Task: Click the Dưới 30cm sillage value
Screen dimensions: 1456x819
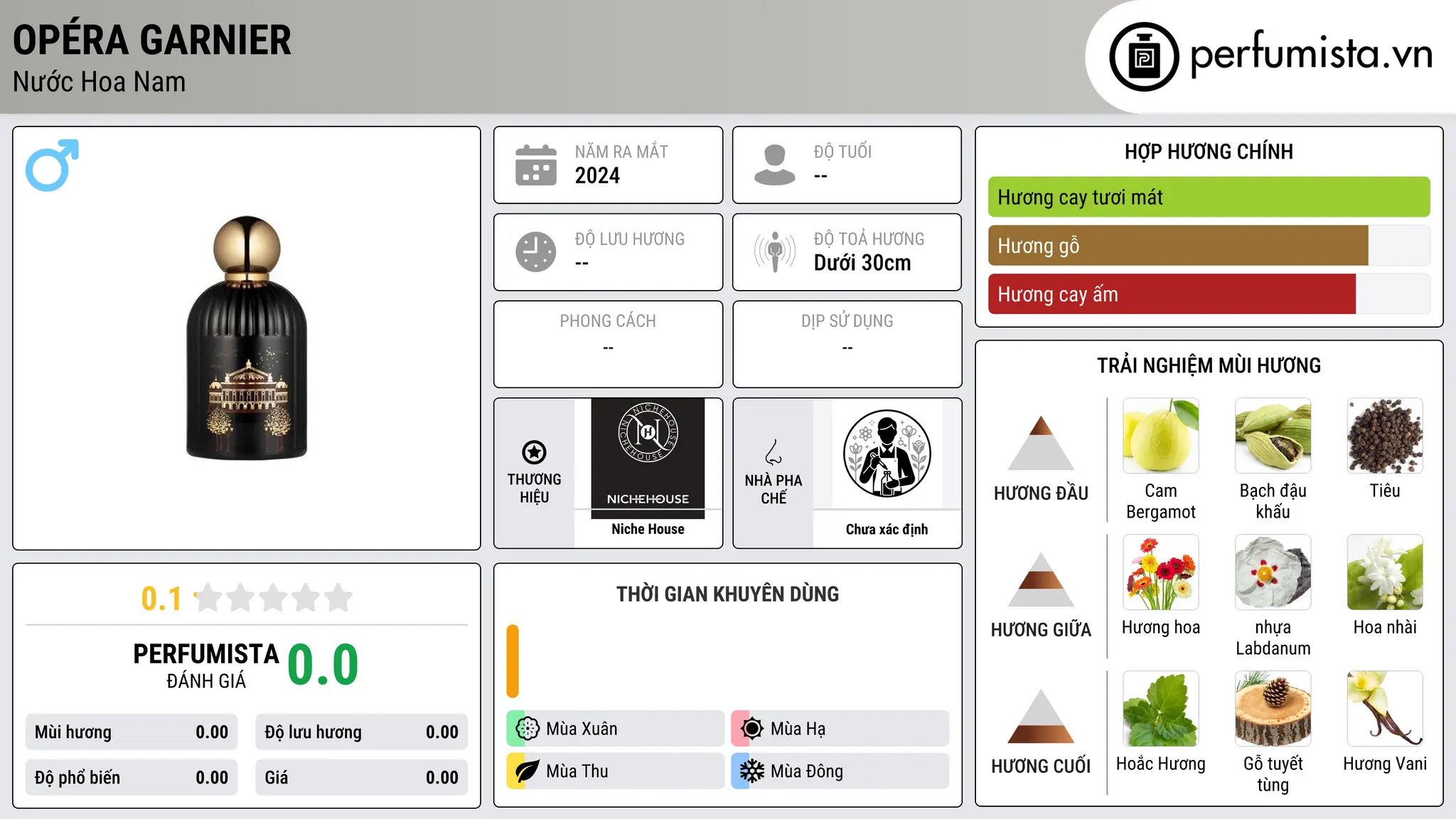Action: [862, 263]
